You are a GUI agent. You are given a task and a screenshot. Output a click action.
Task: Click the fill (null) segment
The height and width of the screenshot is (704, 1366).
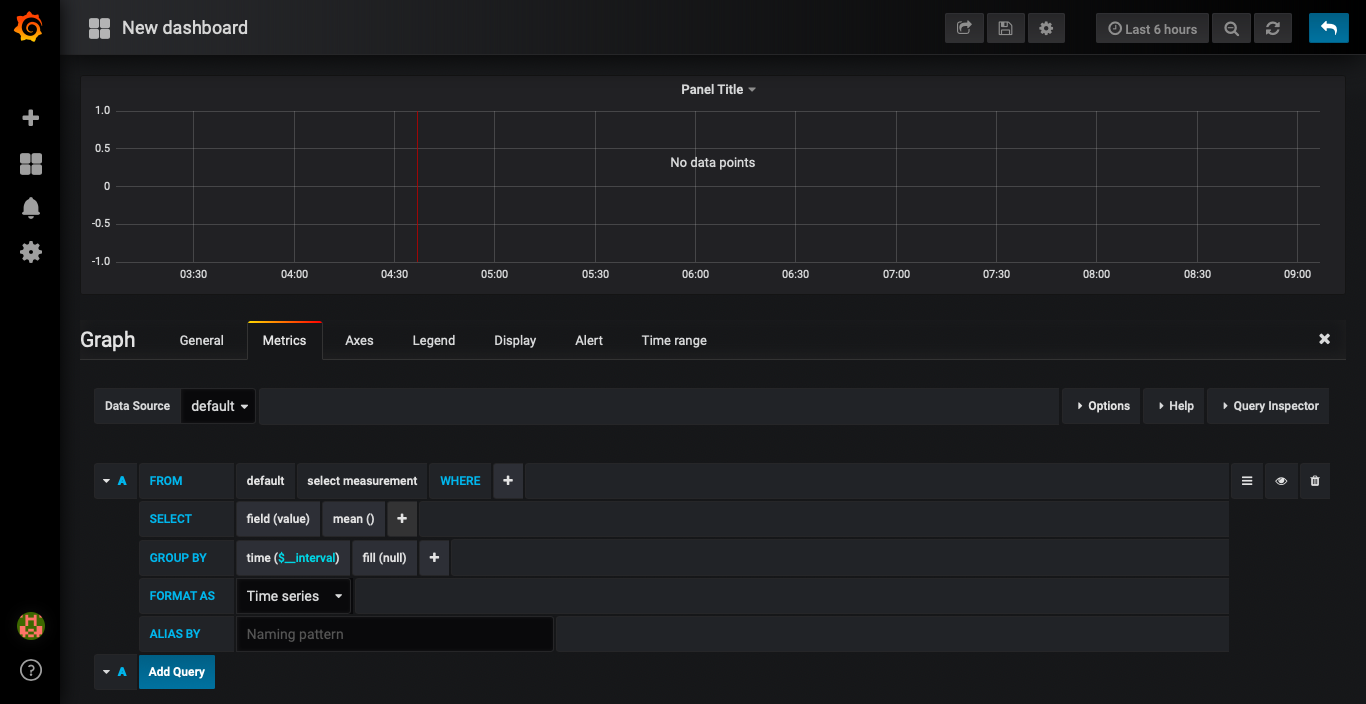click(x=385, y=557)
